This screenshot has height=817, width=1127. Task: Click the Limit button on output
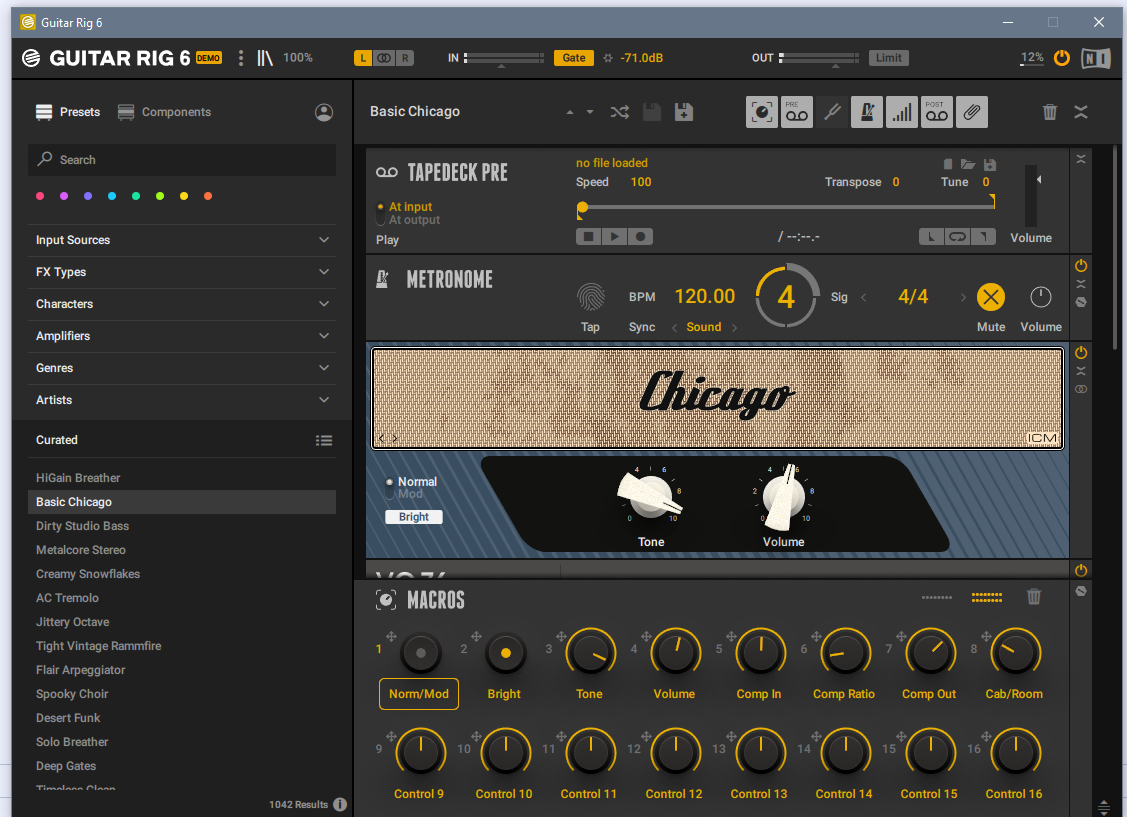(888, 58)
